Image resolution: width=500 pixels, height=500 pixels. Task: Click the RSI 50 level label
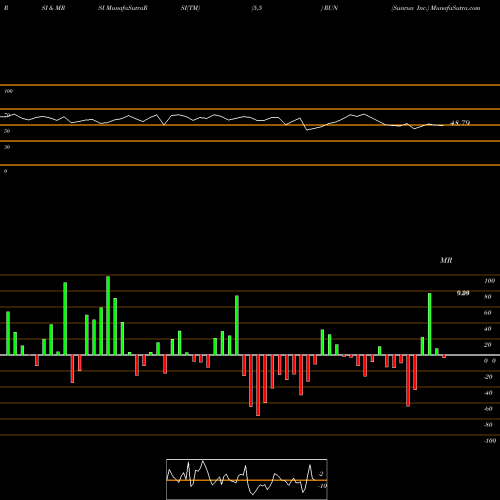[7, 131]
